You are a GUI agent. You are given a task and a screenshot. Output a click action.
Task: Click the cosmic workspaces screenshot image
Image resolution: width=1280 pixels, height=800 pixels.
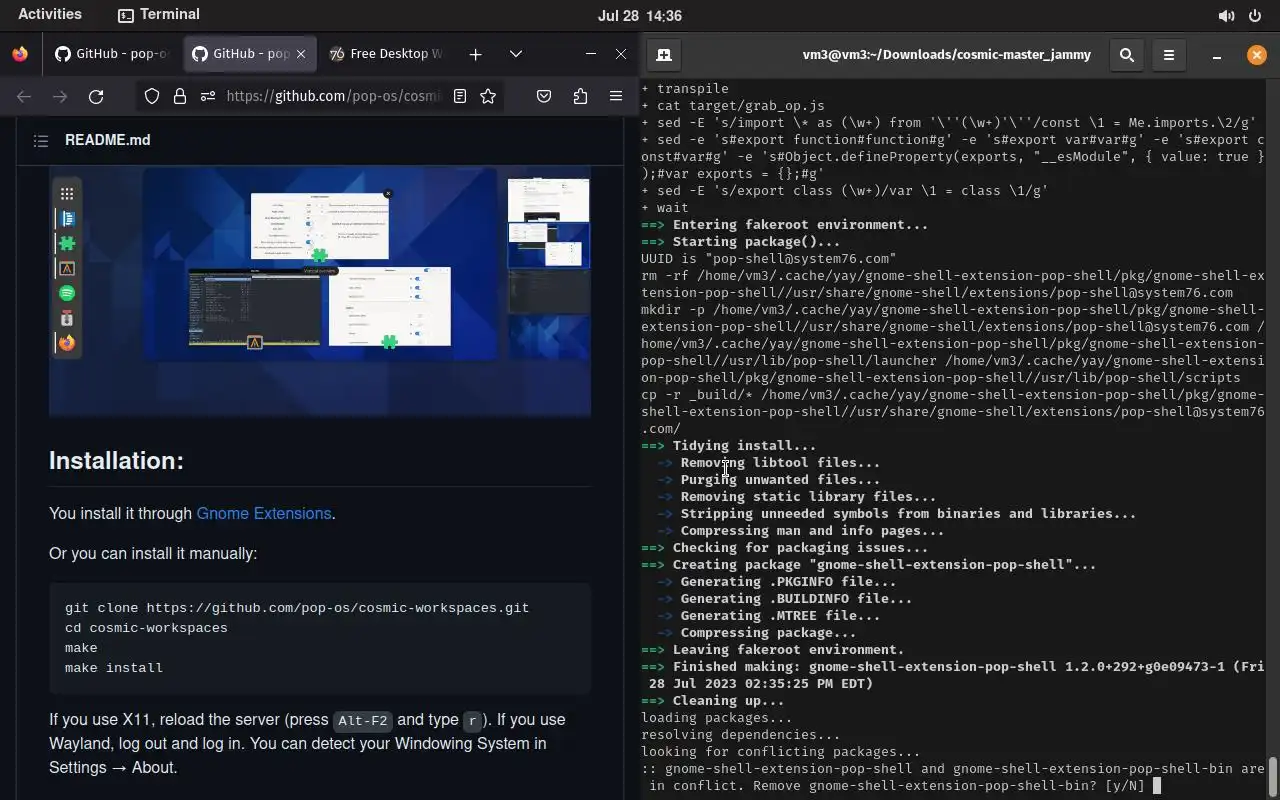click(320, 290)
